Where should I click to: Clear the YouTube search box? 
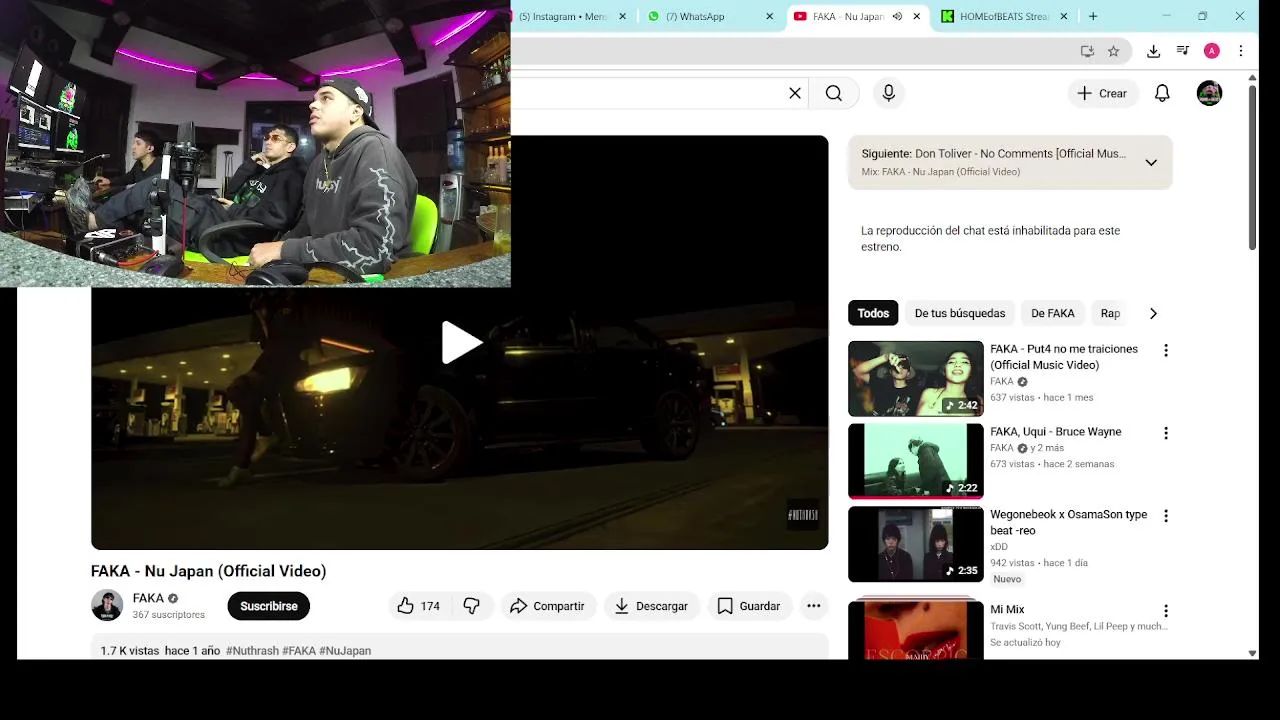click(x=795, y=93)
